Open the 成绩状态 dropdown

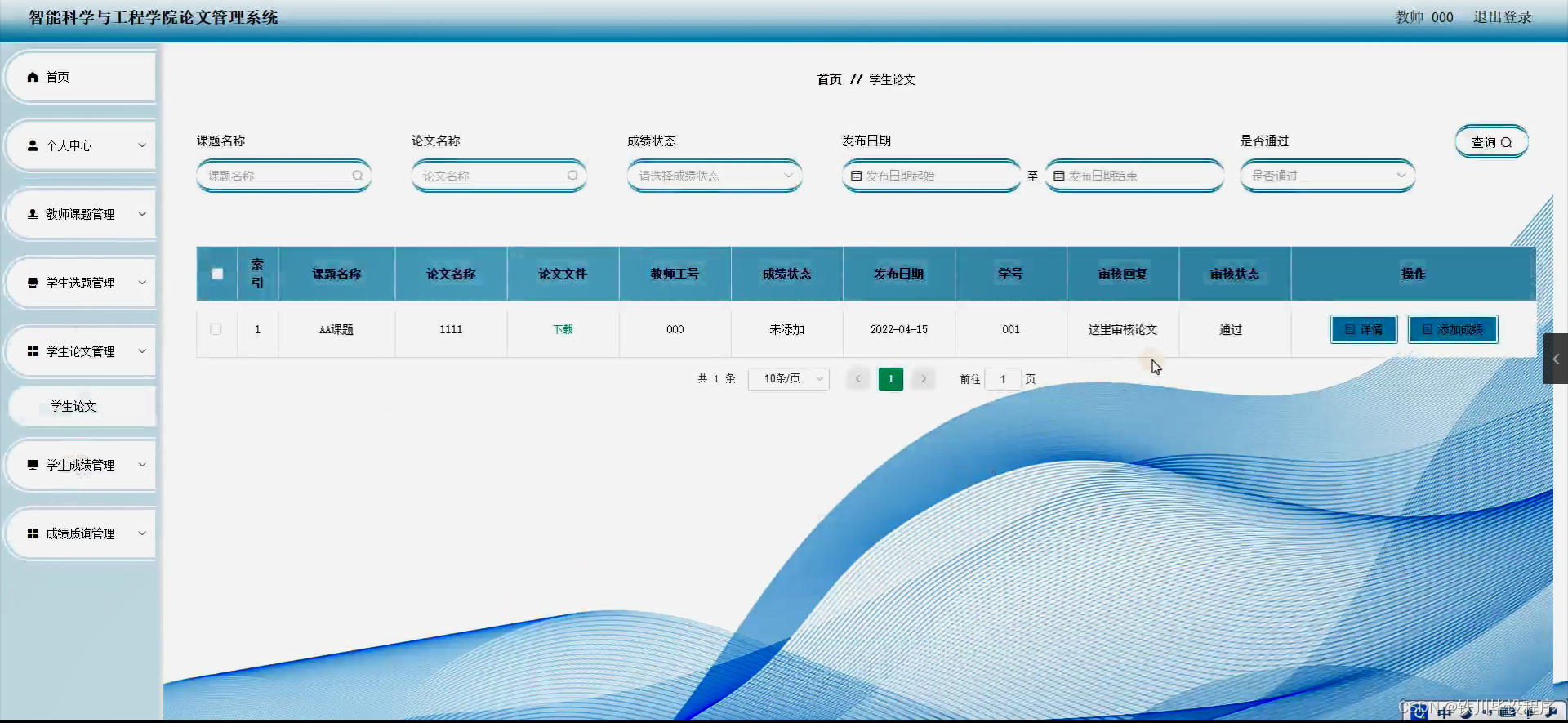[715, 176]
